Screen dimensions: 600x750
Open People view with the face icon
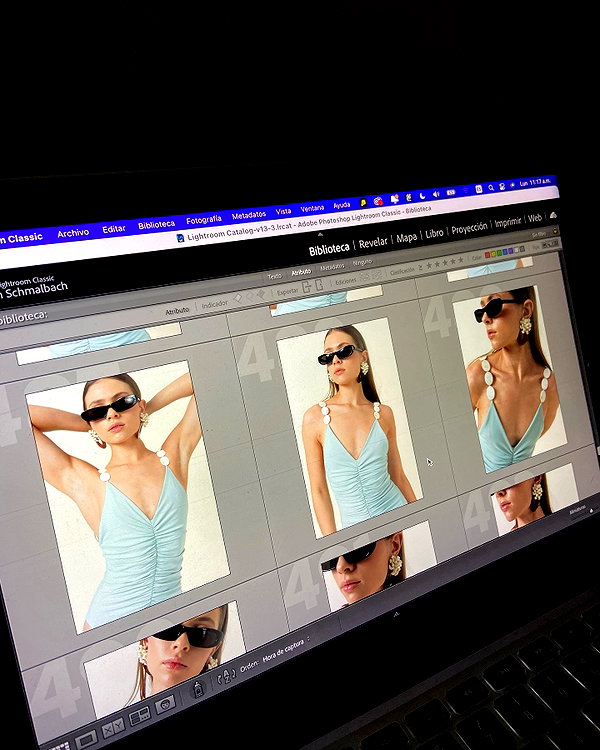(165, 704)
